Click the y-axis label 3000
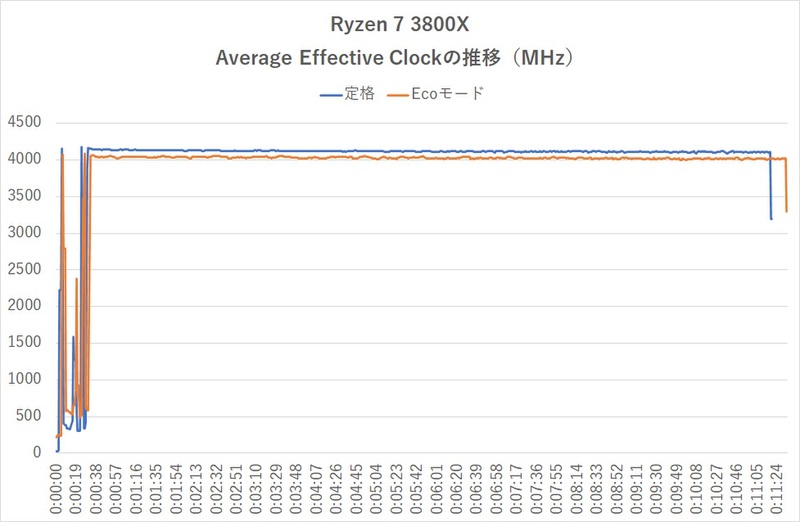This screenshot has height=522, width=800. [24, 232]
